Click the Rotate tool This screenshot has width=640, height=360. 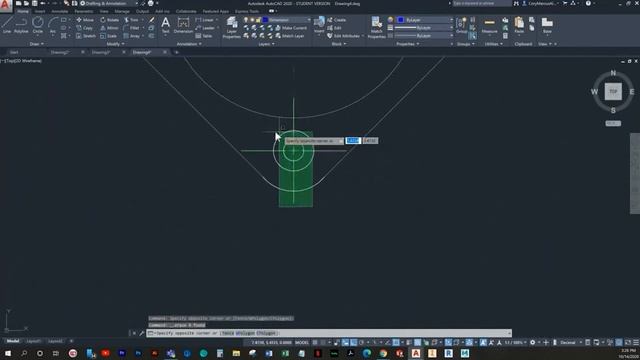[109, 20]
